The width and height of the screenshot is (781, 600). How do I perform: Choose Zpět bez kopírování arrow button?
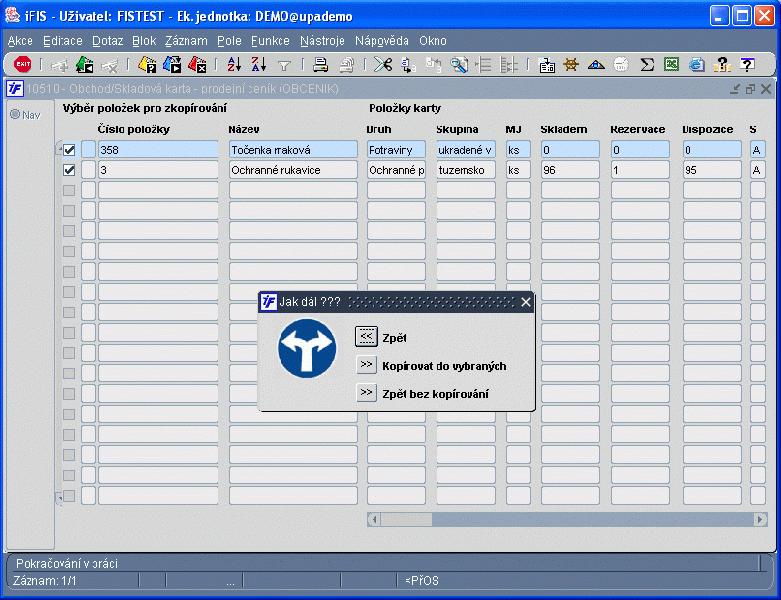pyautogui.click(x=366, y=393)
